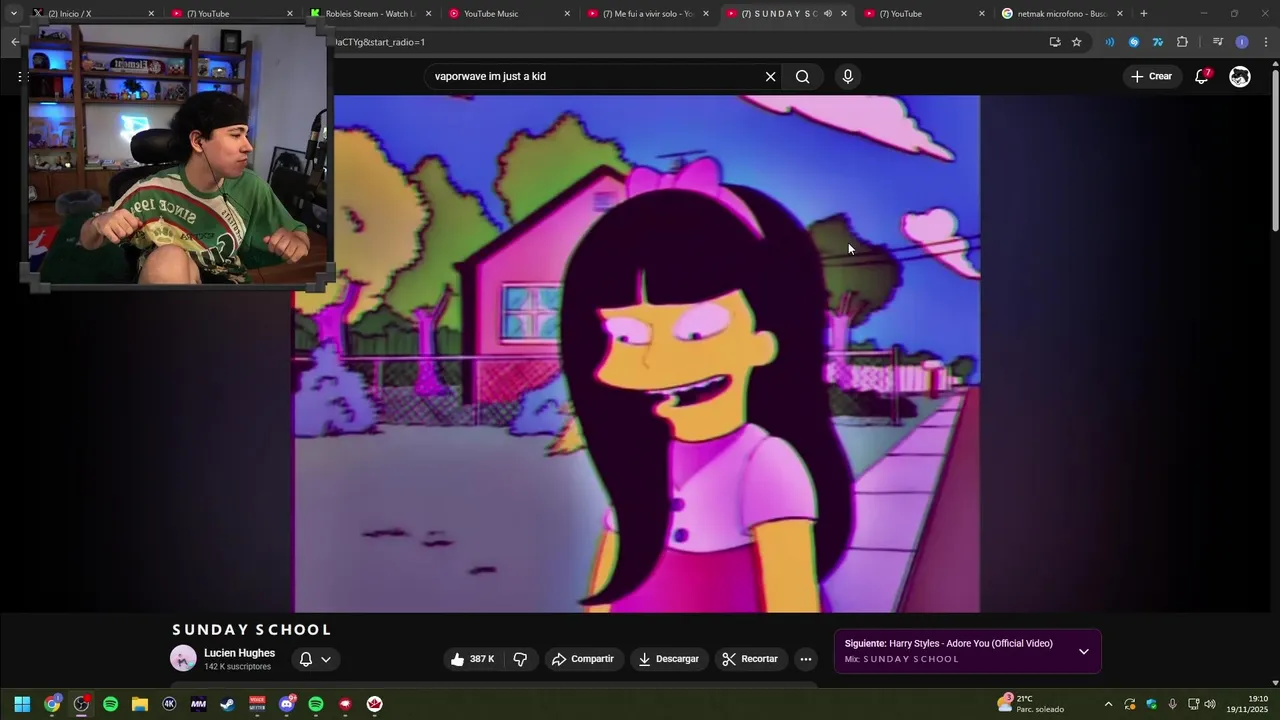Viewport: 1280px width, 720px height.
Task: Open the three-dot more actions button under the video
Action: pyautogui.click(x=806, y=659)
